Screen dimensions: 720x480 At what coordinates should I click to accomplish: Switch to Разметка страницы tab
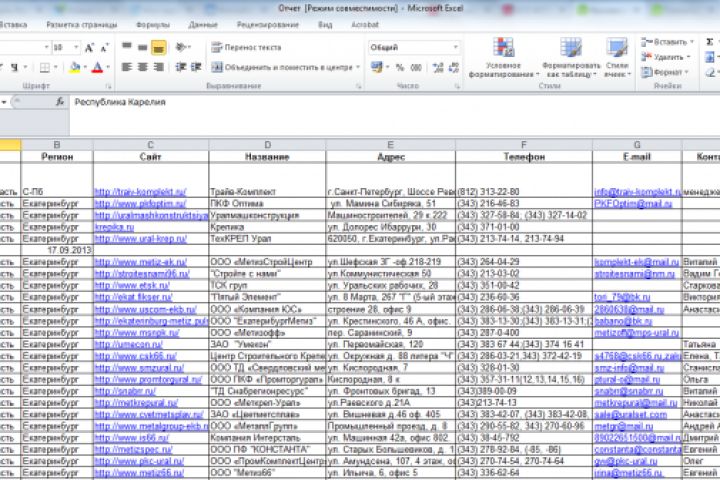click(x=82, y=25)
